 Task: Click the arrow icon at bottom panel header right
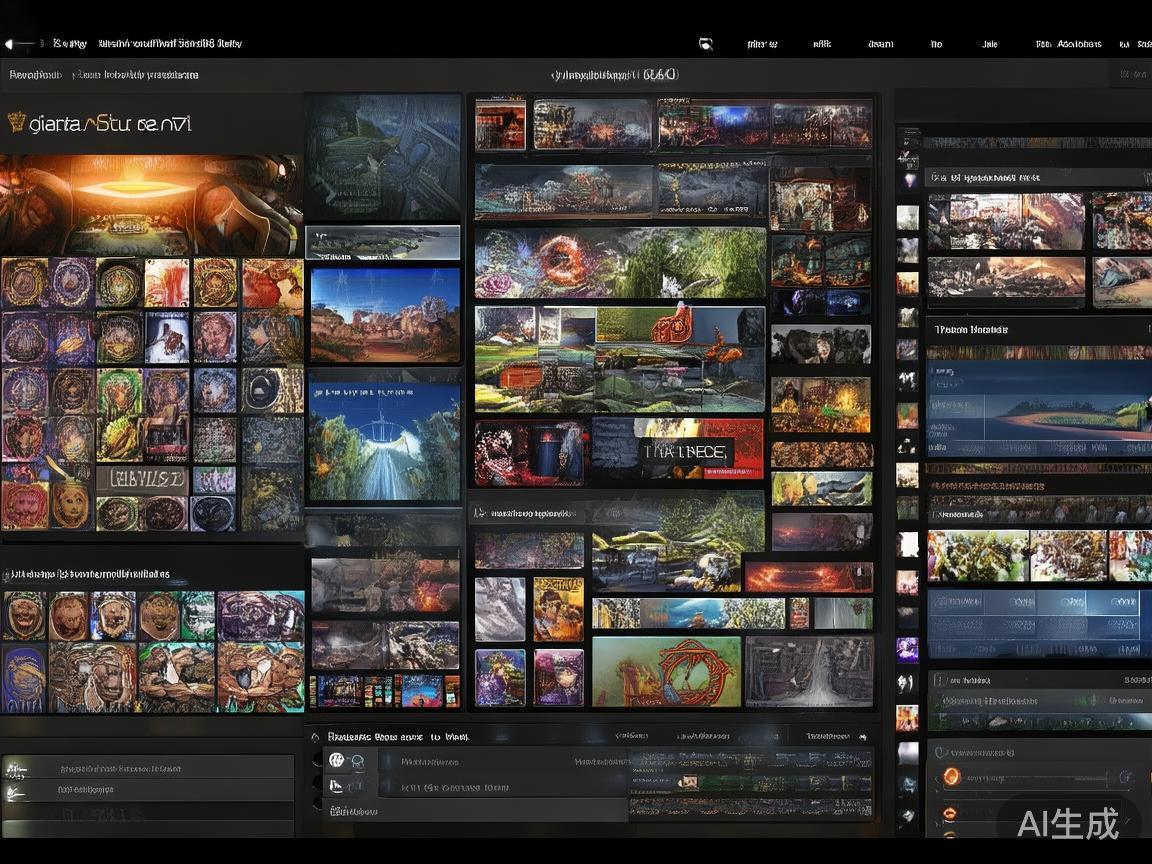pyautogui.click(x=861, y=736)
